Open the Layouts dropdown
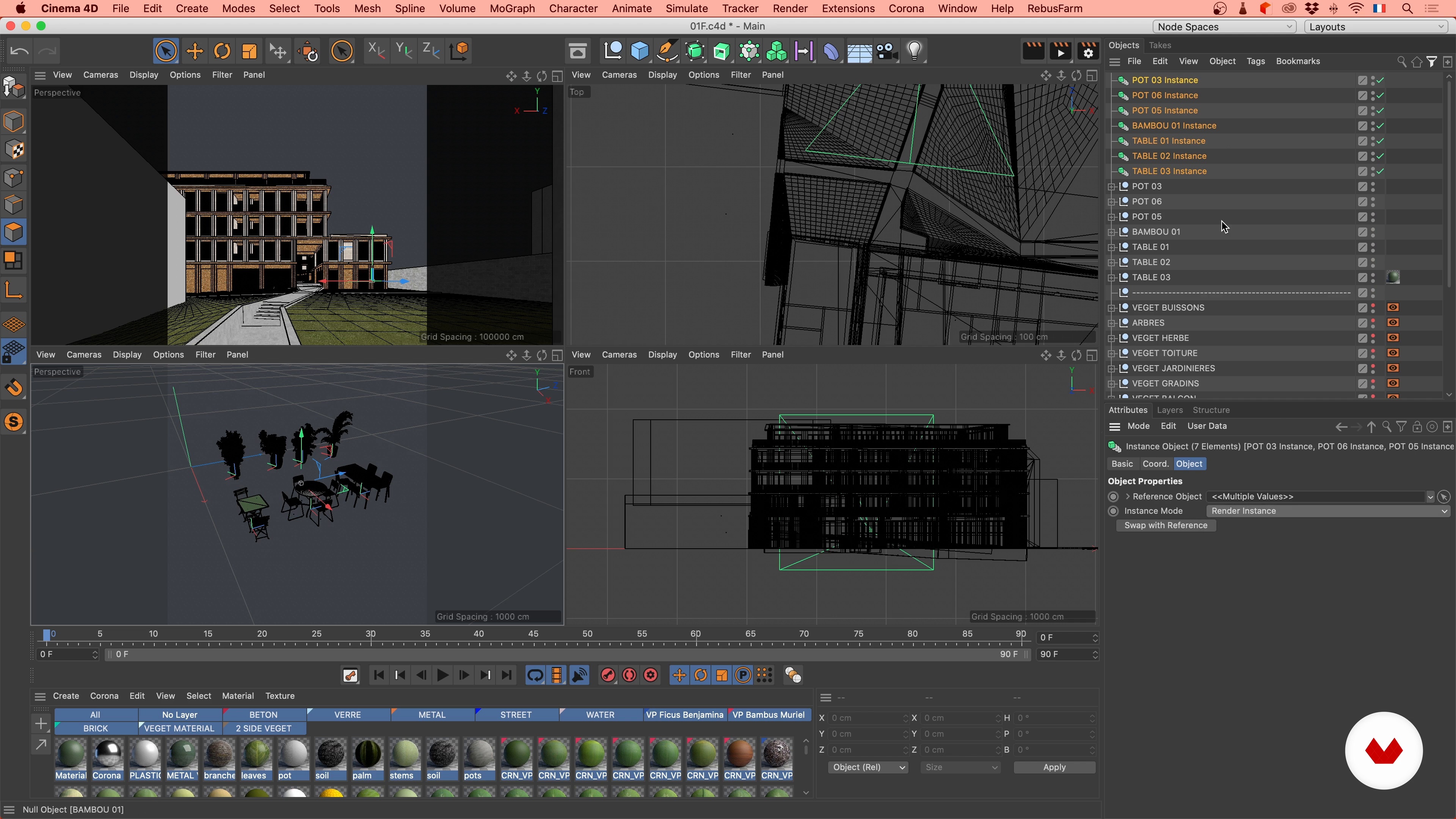Screen dimensions: 1456x819 (x=1376, y=27)
